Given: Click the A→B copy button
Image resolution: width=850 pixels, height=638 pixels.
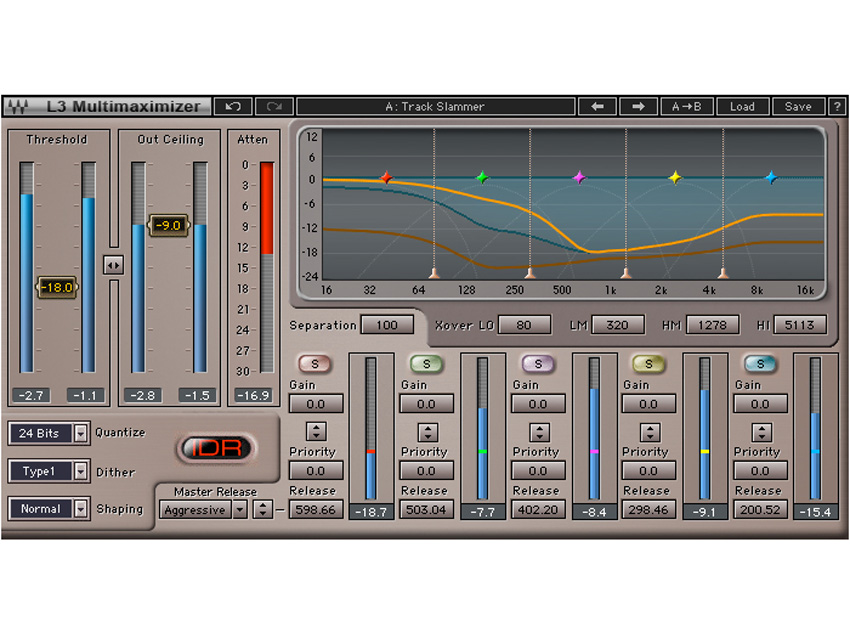Looking at the screenshot, I should (x=686, y=106).
